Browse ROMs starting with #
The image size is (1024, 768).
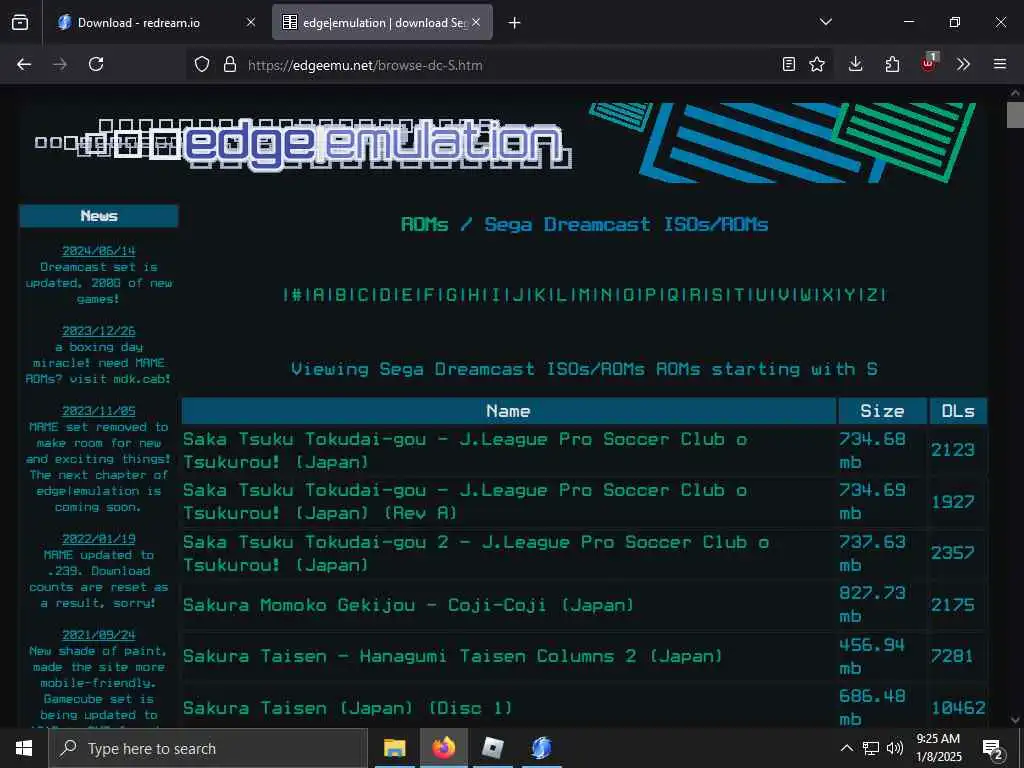coord(296,295)
